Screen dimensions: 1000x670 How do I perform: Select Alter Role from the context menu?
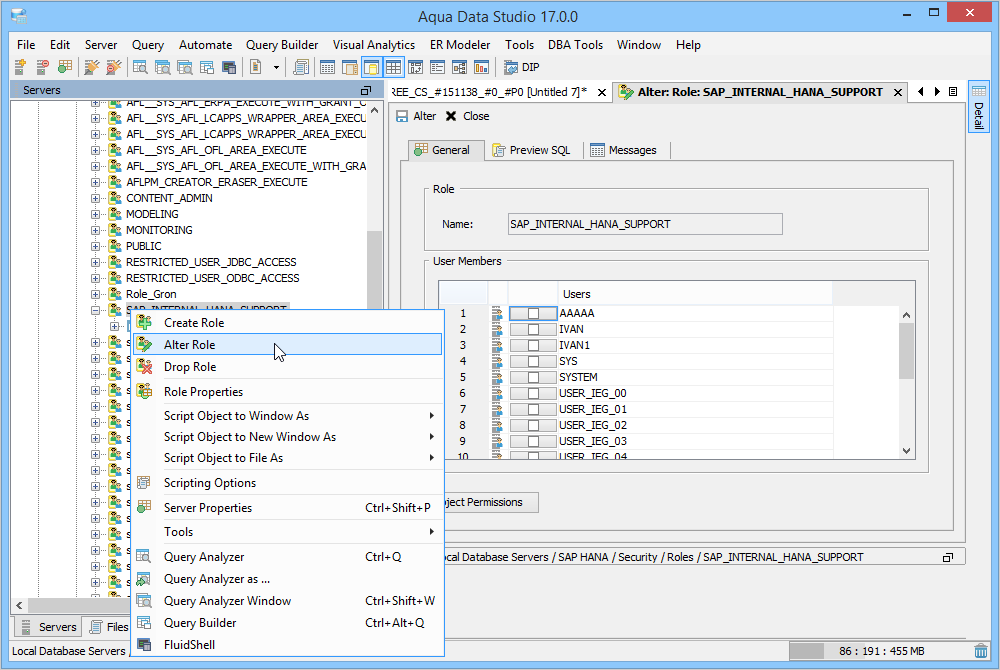pyautogui.click(x=190, y=345)
